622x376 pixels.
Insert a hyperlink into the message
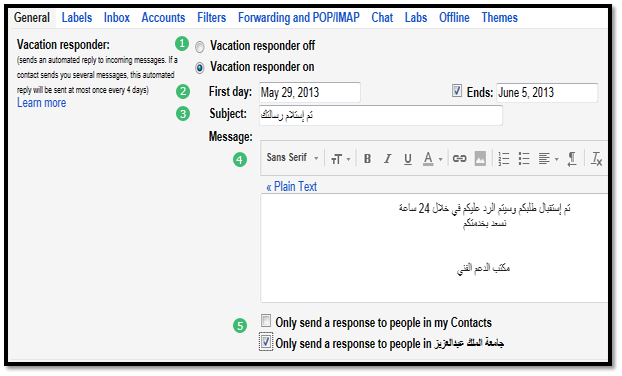click(459, 159)
